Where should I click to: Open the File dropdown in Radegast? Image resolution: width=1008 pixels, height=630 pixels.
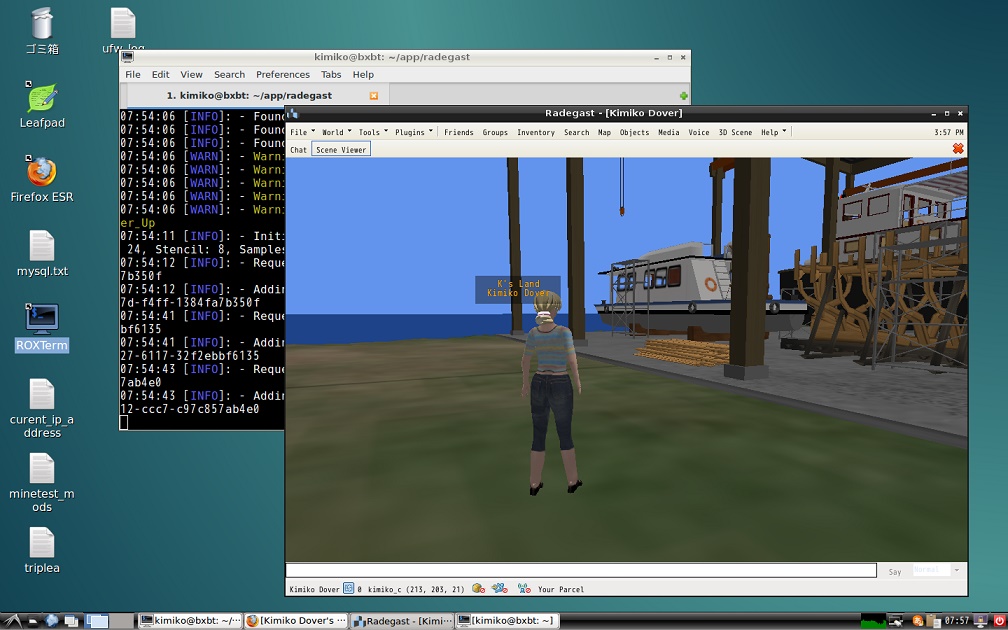pos(298,131)
